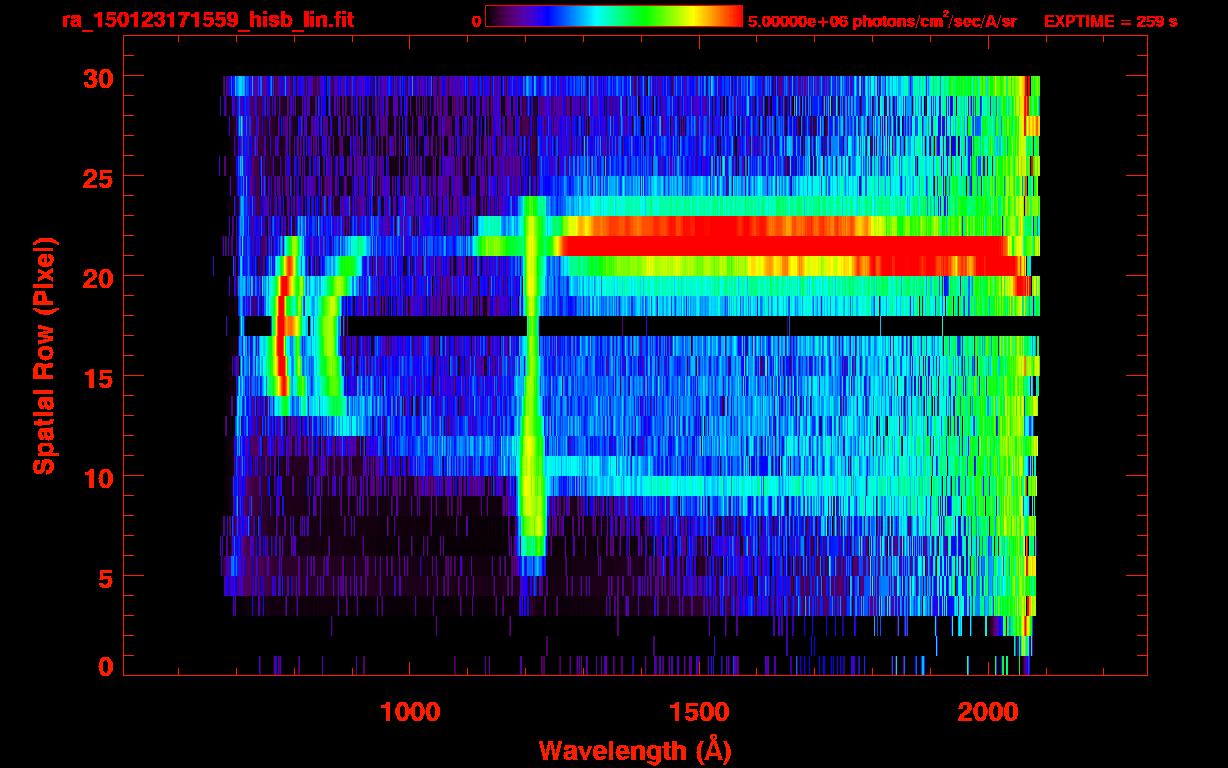Click the color bar minimum label 0
The width and height of the screenshot is (1228, 768).
pos(476,21)
